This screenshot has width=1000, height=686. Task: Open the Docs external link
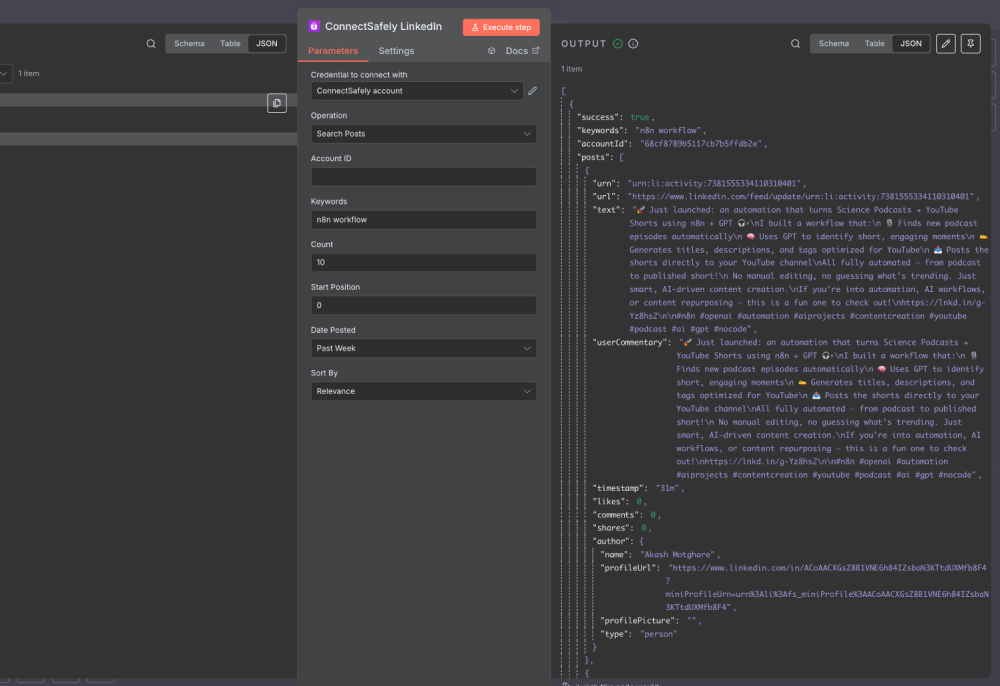[x=516, y=50]
